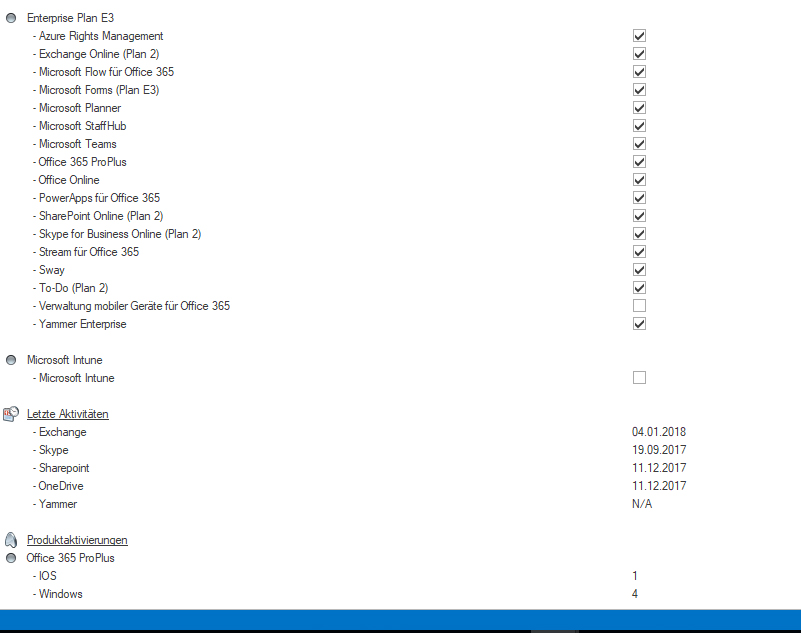This screenshot has height=633, width=801.
Task: Select the Skype date 19.09.2017
Action: tap(659, 450)
